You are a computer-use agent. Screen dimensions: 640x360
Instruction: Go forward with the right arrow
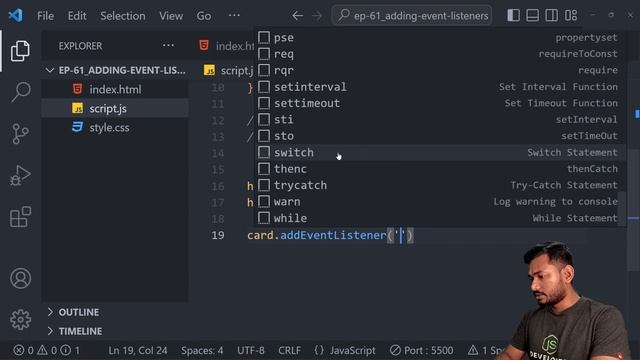point(317,16)
